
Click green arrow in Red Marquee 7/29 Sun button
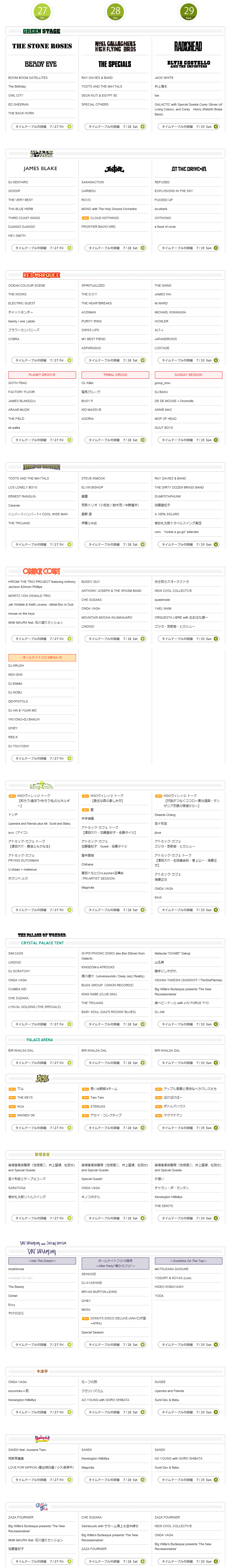pos(216,360)
